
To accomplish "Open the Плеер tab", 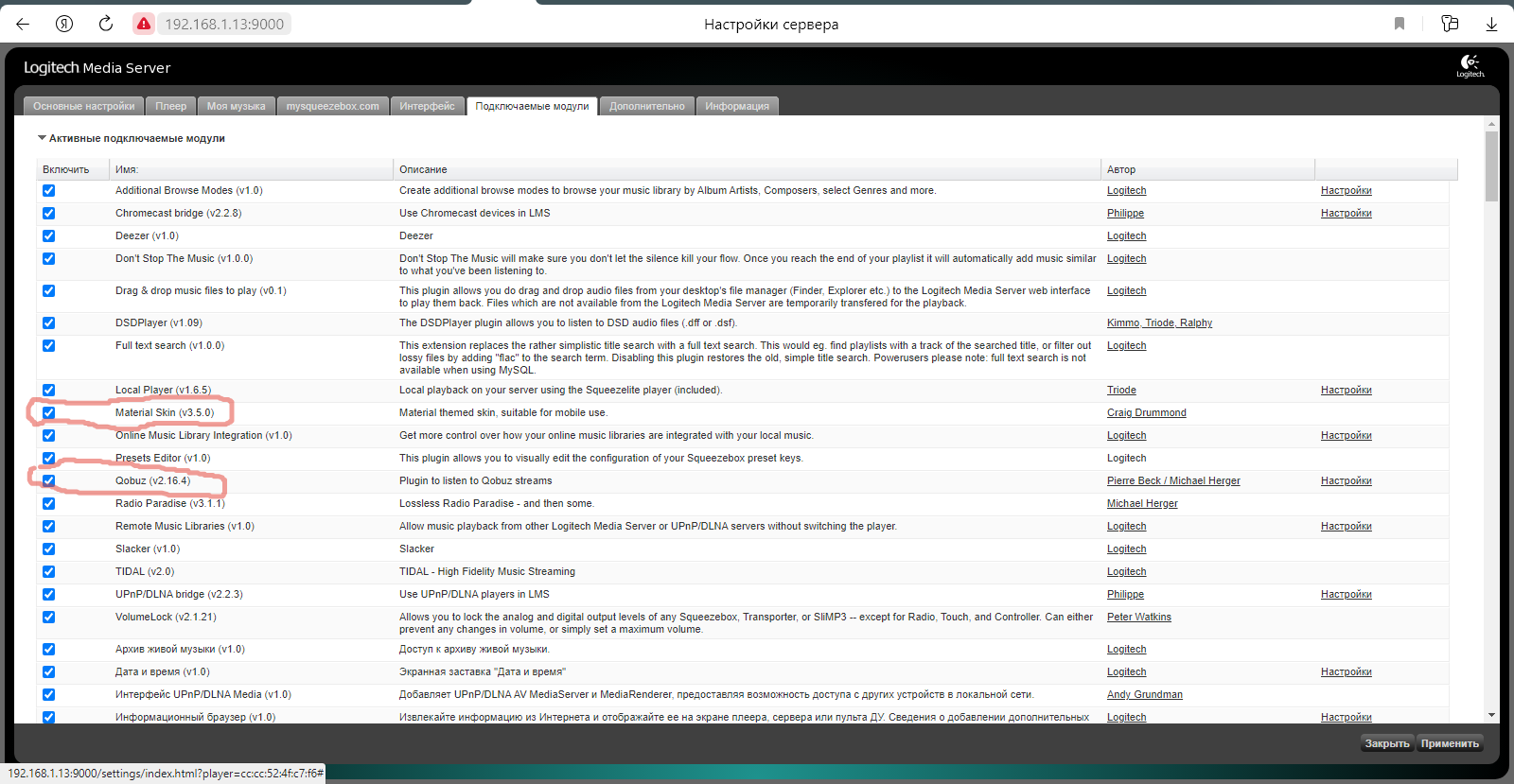I will click(171, 106).
